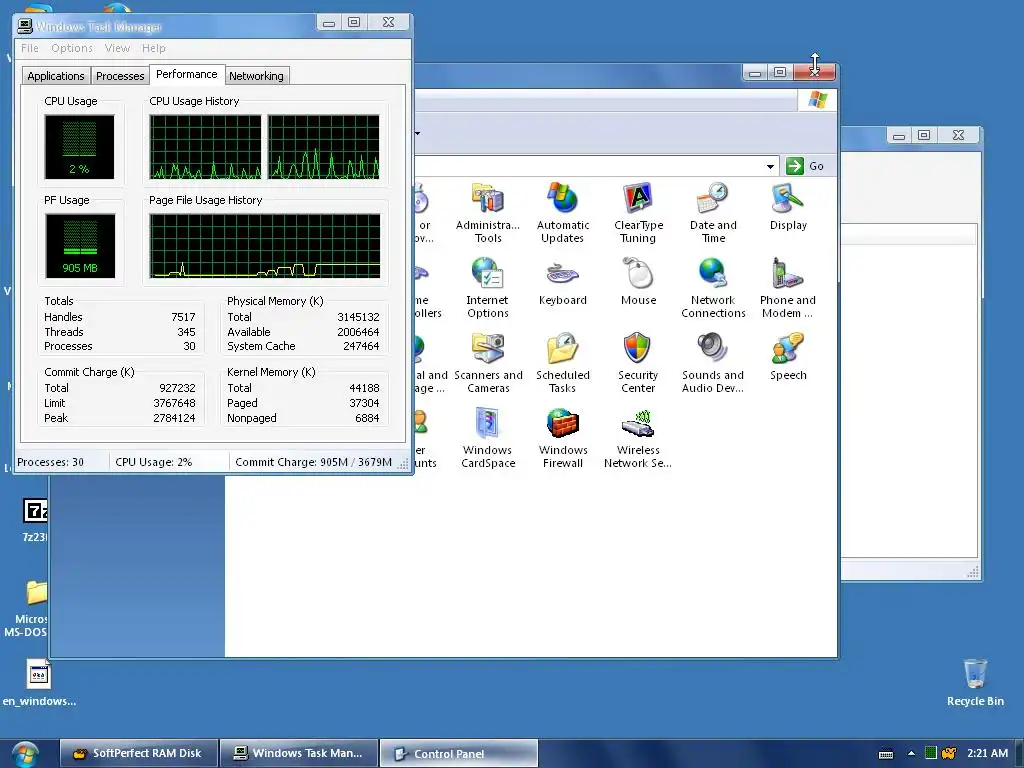Click the status bar Processes: 30
The width and height of the screenshot is (1024, 768).
[50, 462]
